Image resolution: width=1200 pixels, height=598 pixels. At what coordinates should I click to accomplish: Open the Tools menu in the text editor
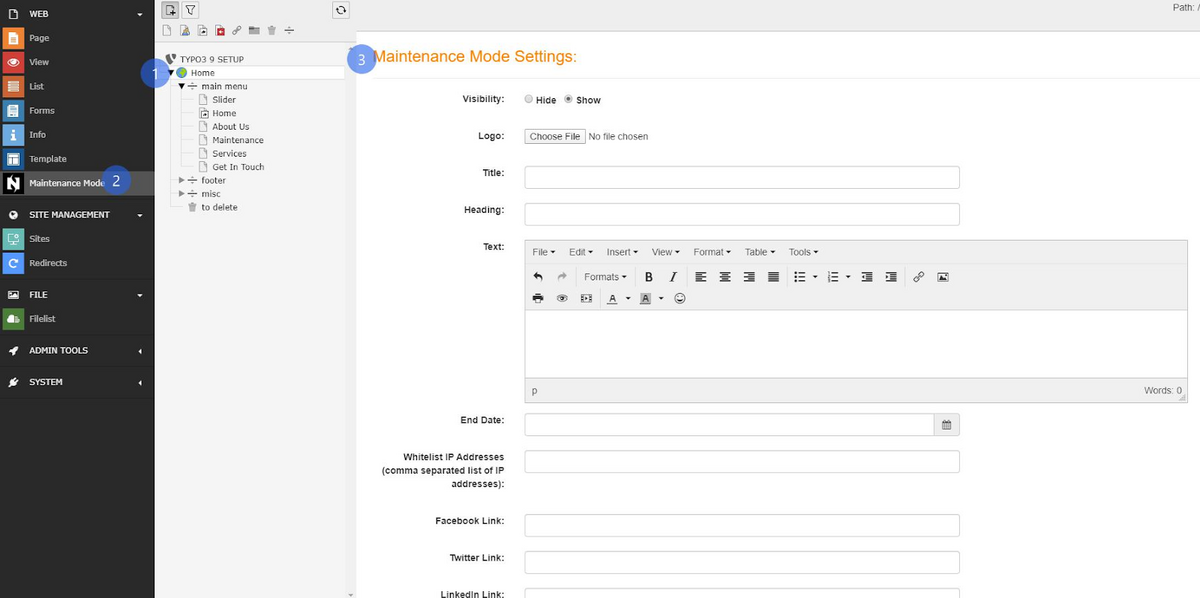(802, 252)
